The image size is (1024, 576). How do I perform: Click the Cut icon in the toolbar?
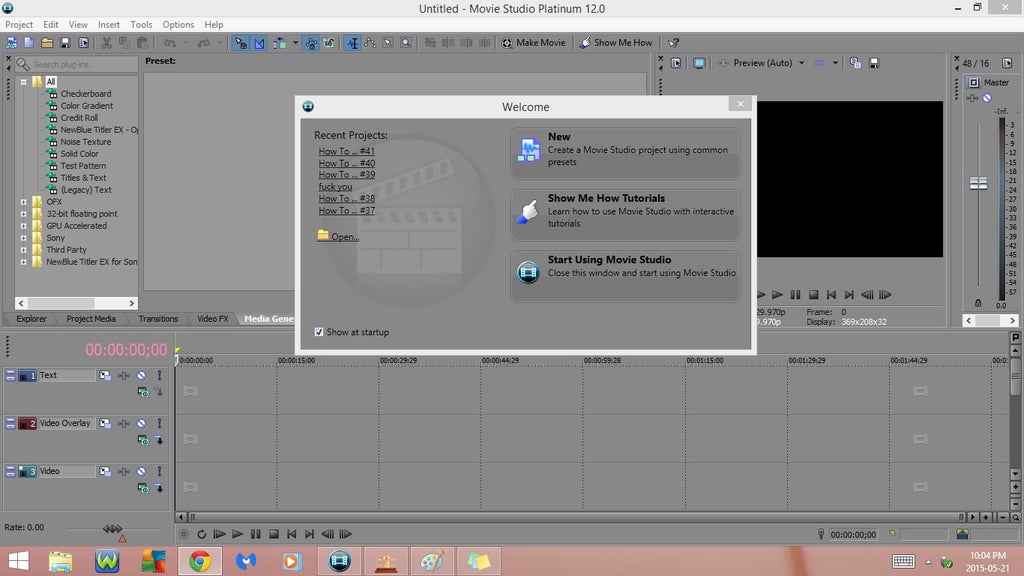[x=105, y=42]
